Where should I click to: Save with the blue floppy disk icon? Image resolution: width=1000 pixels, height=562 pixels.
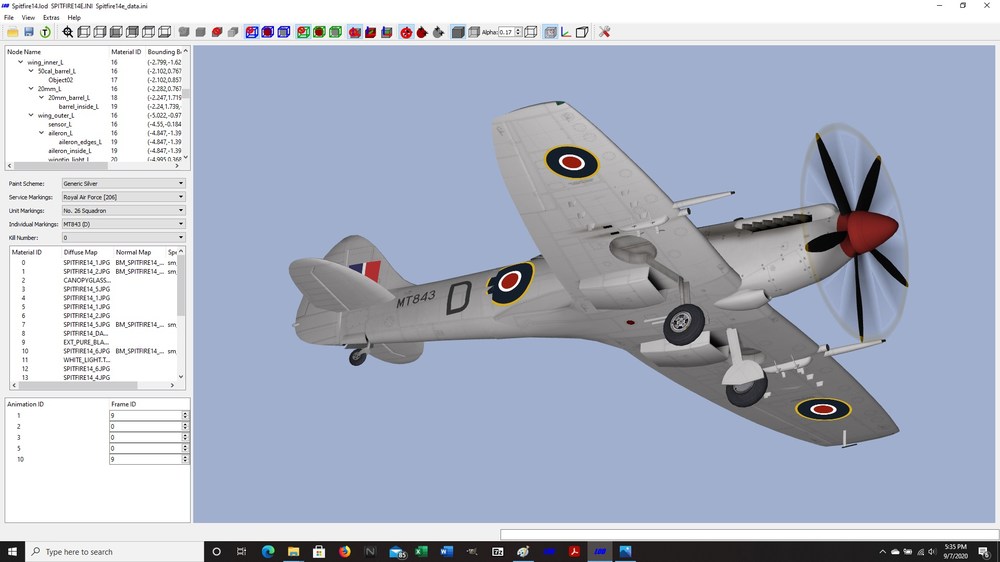click(x=29, y=32)
